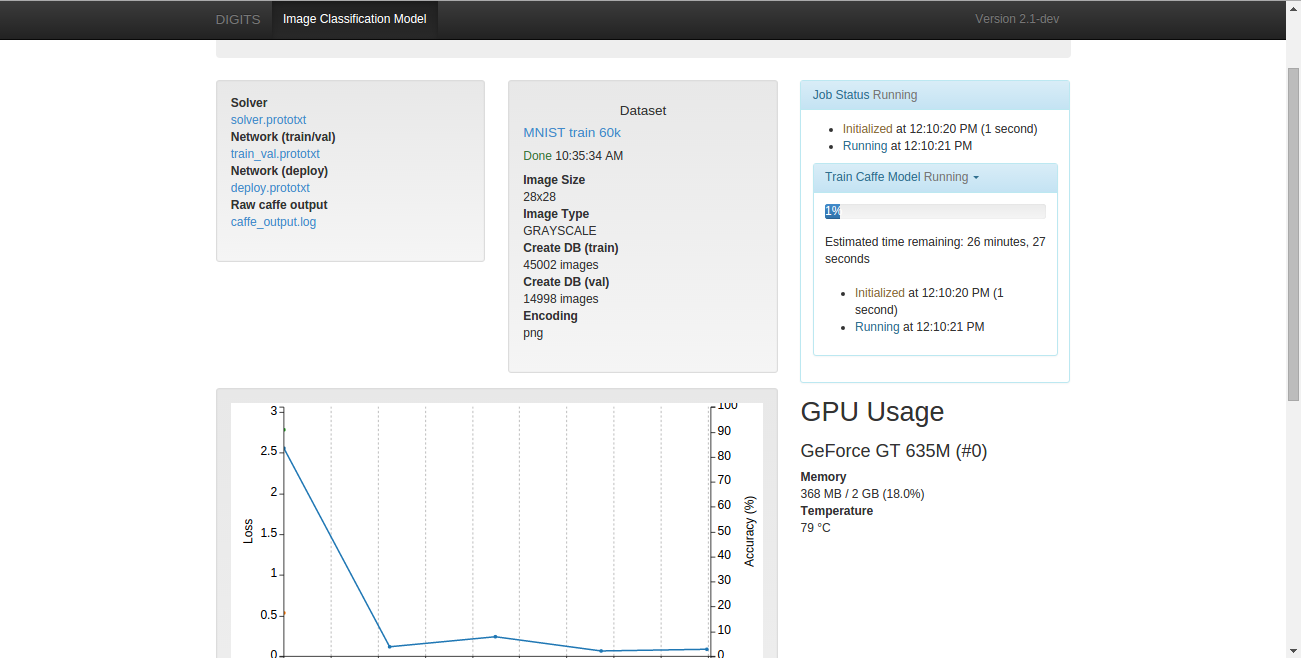Click the loss curve starting point on chart
Viewport: 1301px width, 658px height.
pyautogui.click(x=284, y=448)
